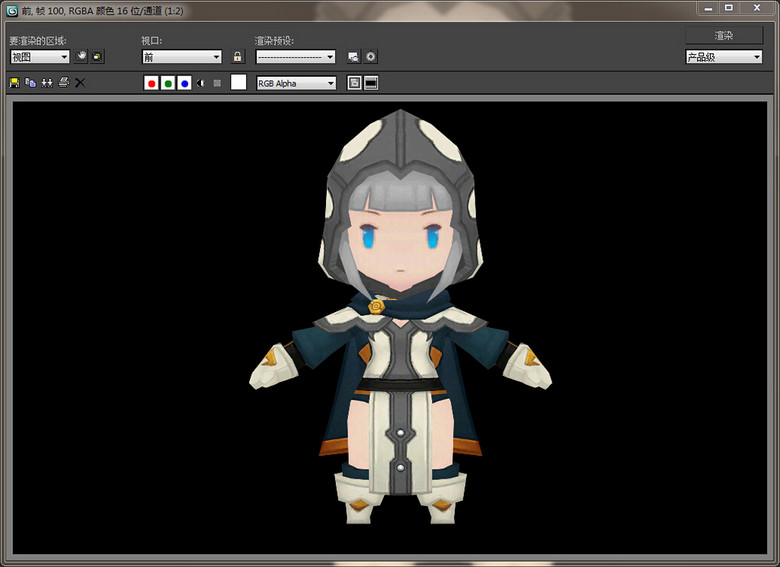Toggle the UI frame display icon
The image size is (780, 567).
coord(371,83)
